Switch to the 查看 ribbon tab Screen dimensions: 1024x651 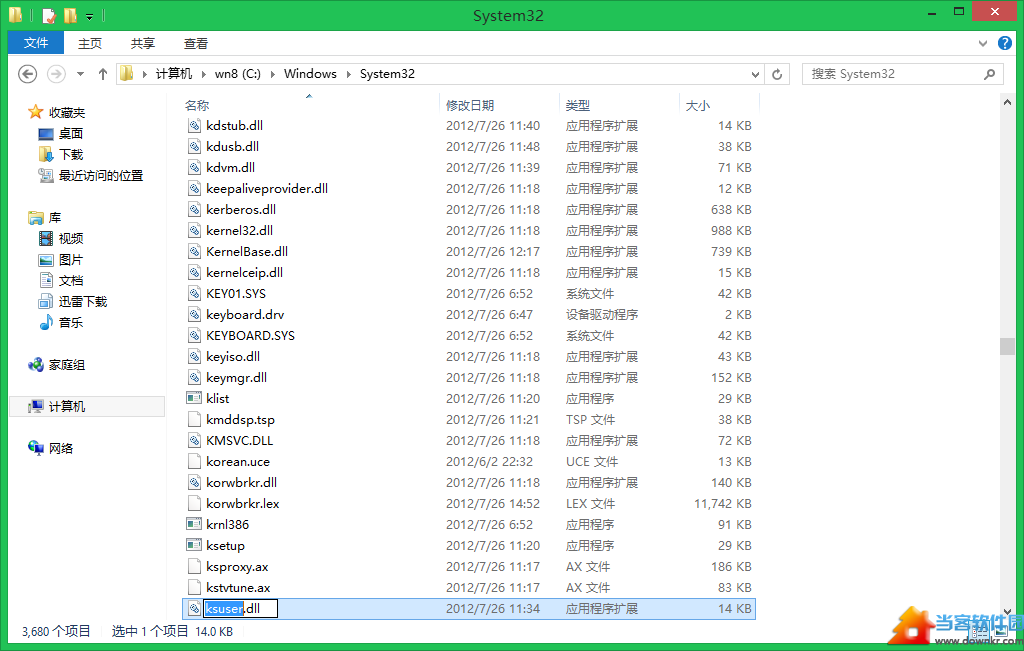195,43
